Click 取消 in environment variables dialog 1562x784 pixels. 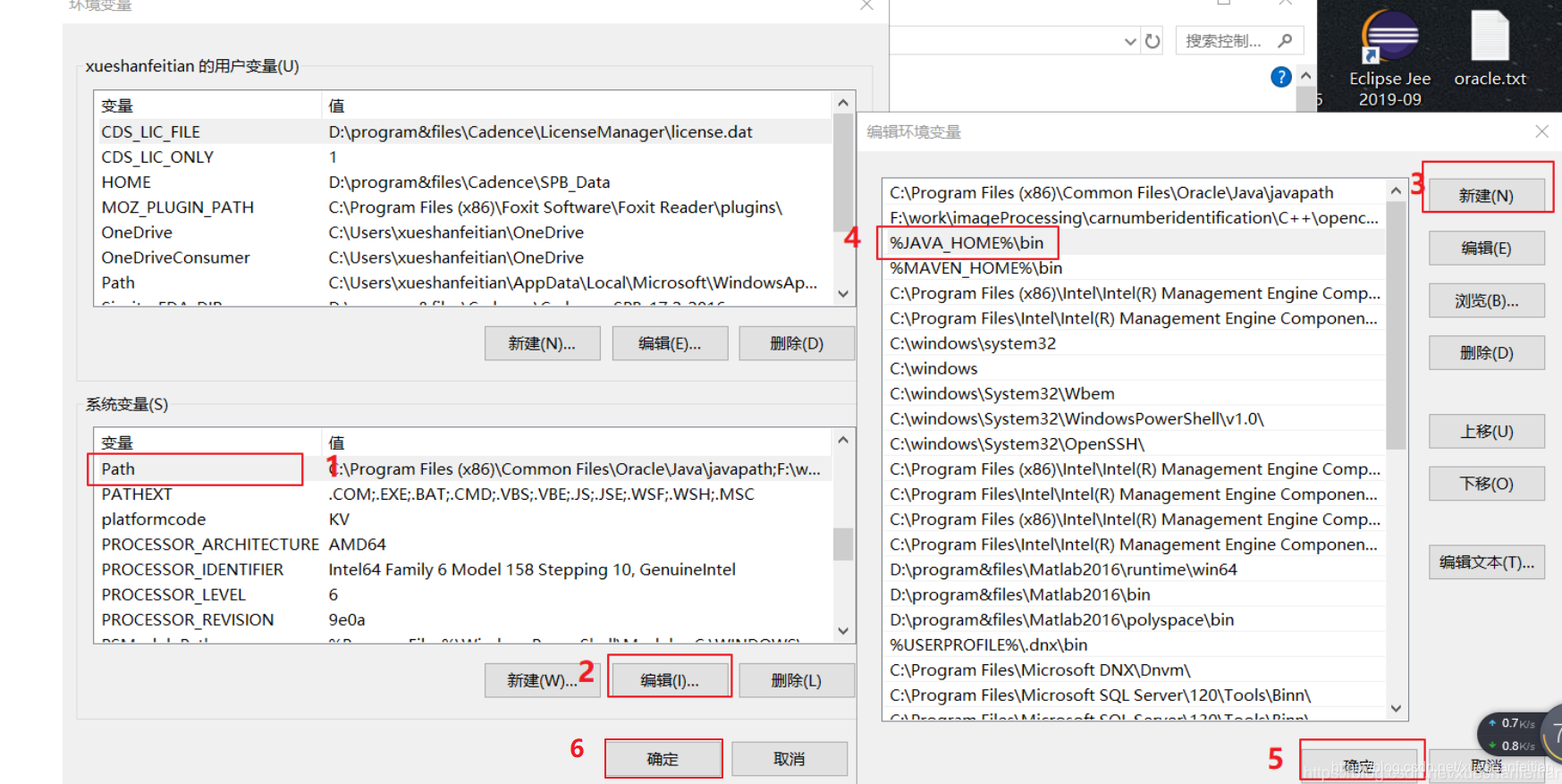point(789,759)
